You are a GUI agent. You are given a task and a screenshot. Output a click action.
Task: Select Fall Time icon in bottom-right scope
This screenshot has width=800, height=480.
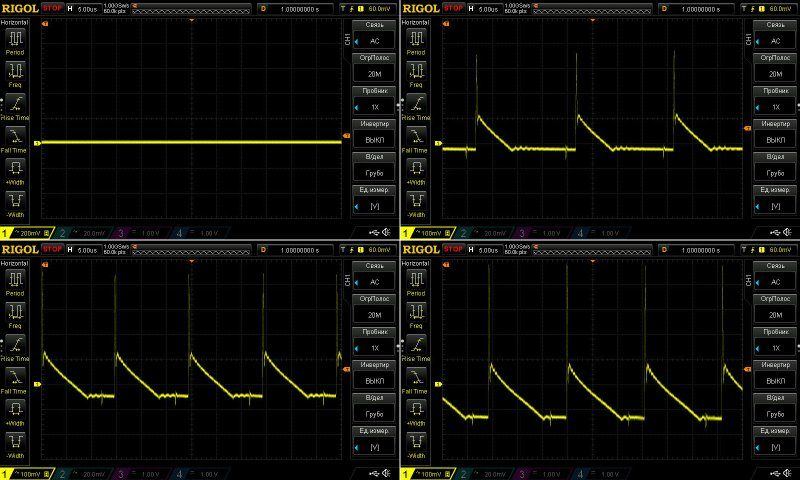pos(415,379)
